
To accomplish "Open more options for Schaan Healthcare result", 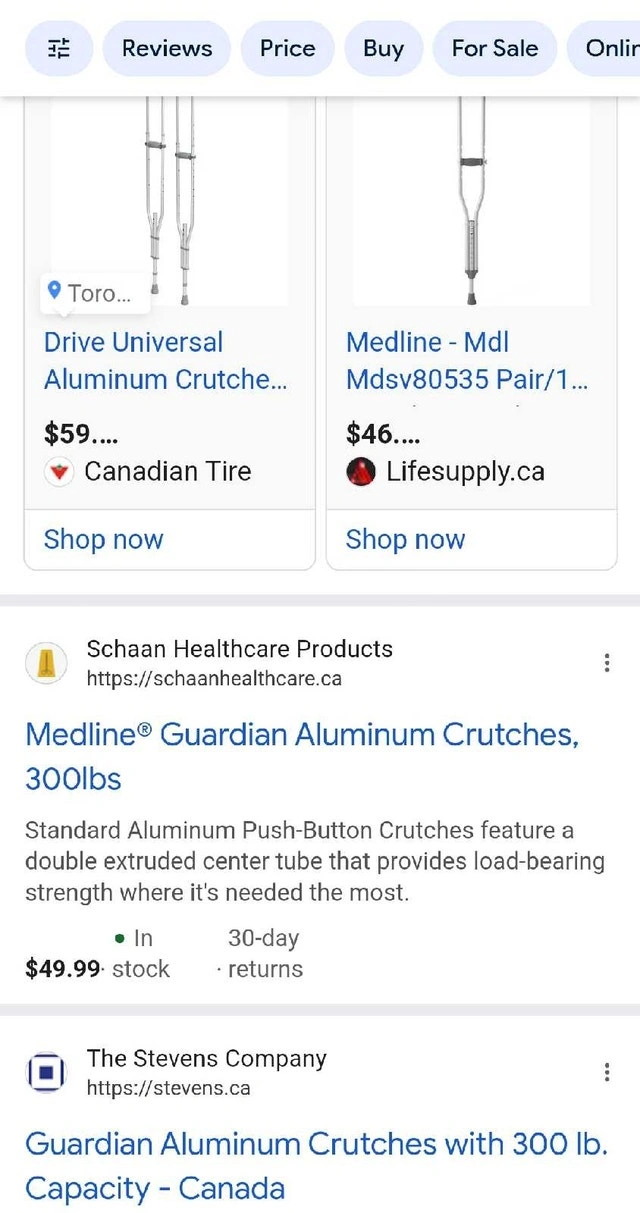I will click(x=606, y=663).
